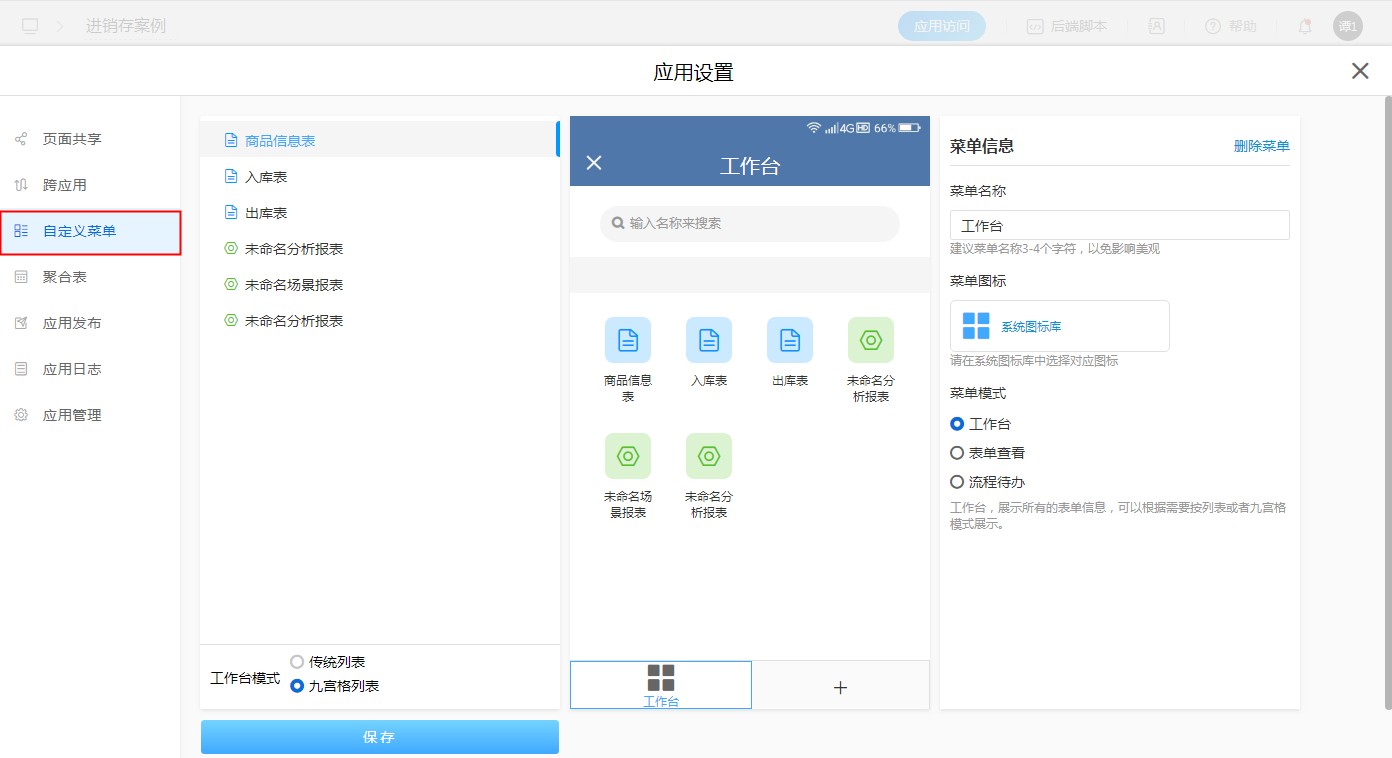Choose 流程待办 menu mode
Viewport: 1392px width, 758px height.
coord(957,482)
